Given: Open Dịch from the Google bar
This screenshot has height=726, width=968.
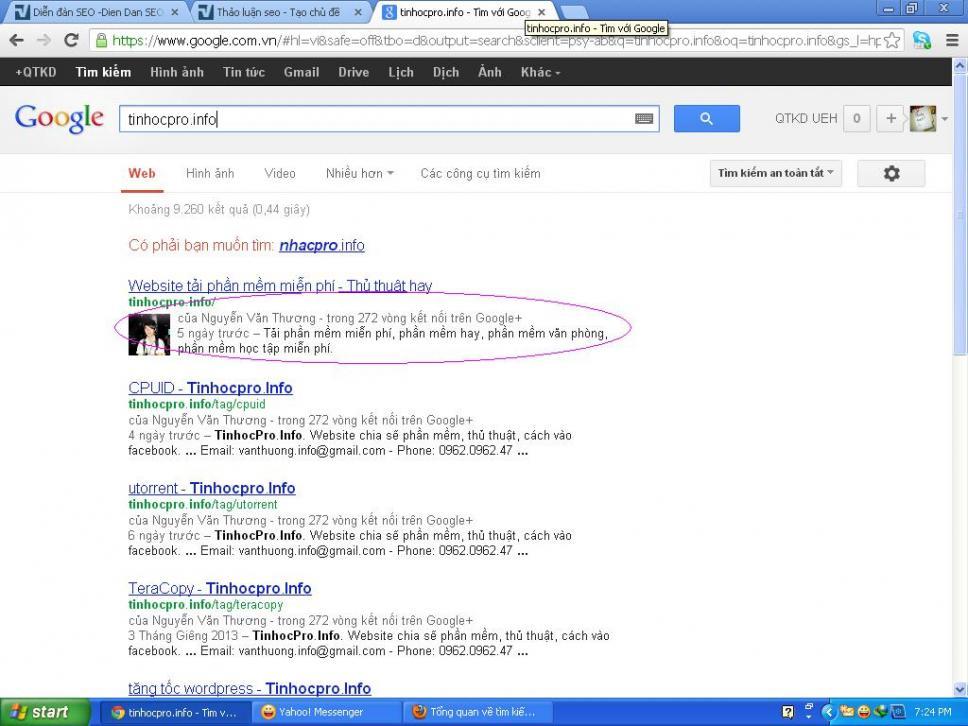Looking at the screenshot, I should pyautogui.click(x=446, y=72).
